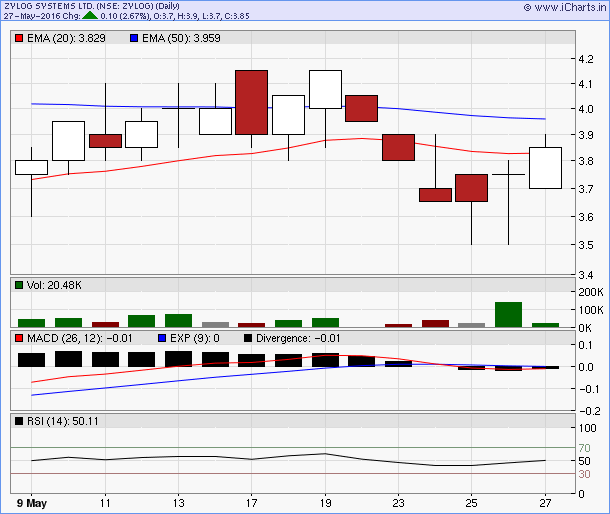Viewport: 610px width, 514px height.
Task: Click the -0.2 MACD axis label
Action: coord(590,411)
